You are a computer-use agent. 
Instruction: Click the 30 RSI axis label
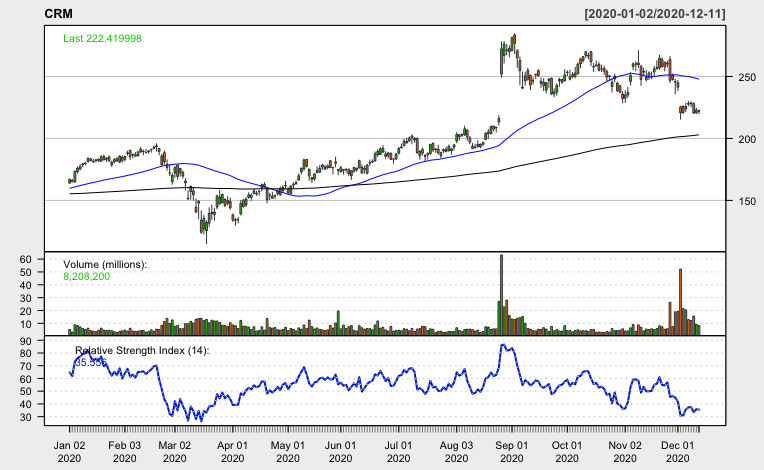point(26,417)
